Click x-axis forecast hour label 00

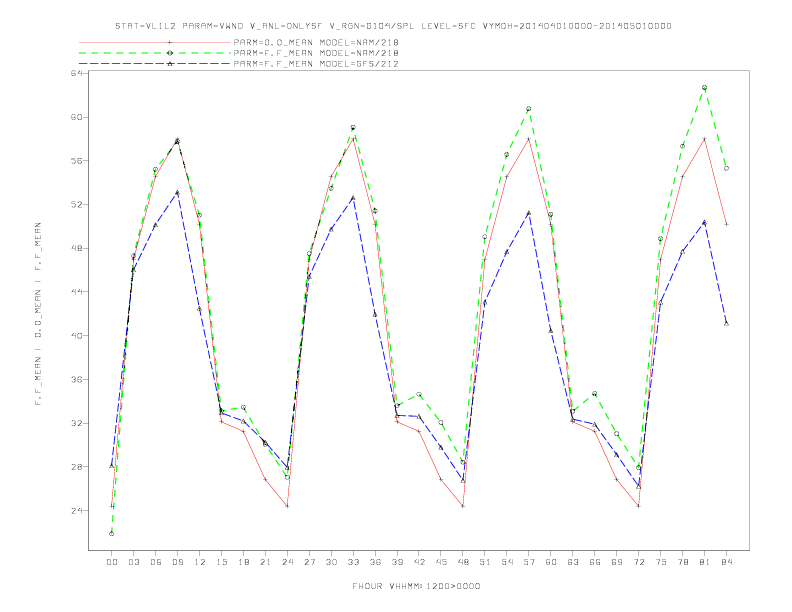coord(112,562)
